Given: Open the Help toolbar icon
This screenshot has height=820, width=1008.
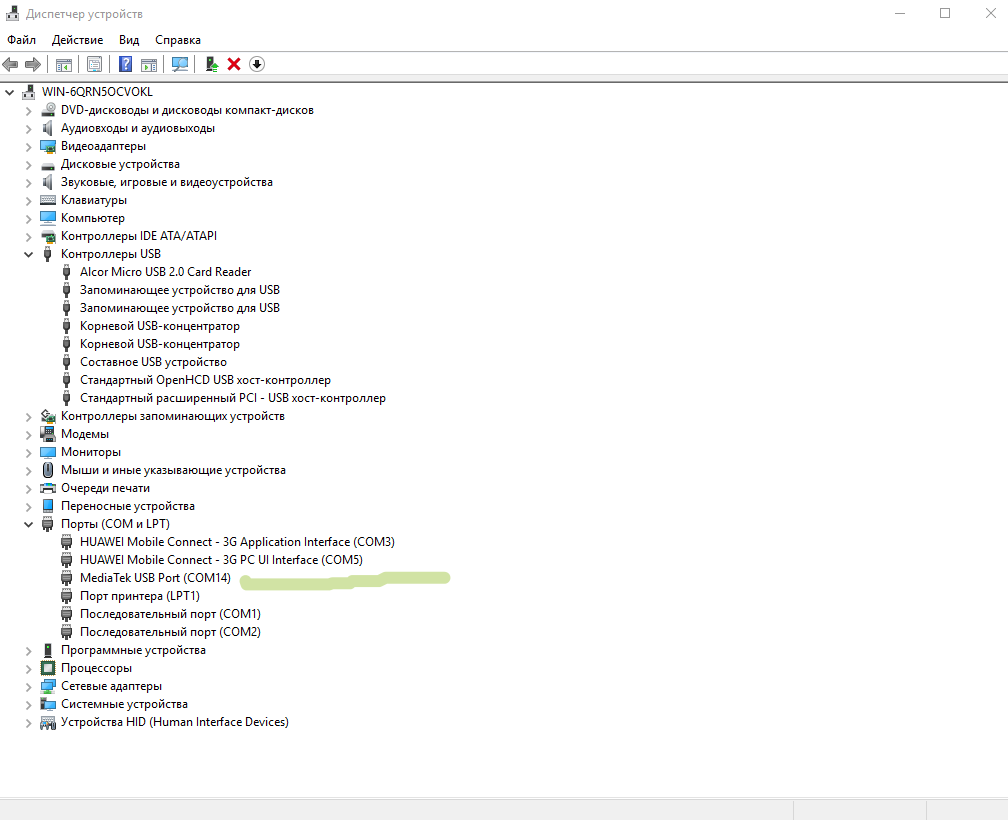Looking at the screenshot, I should point(125,64).
